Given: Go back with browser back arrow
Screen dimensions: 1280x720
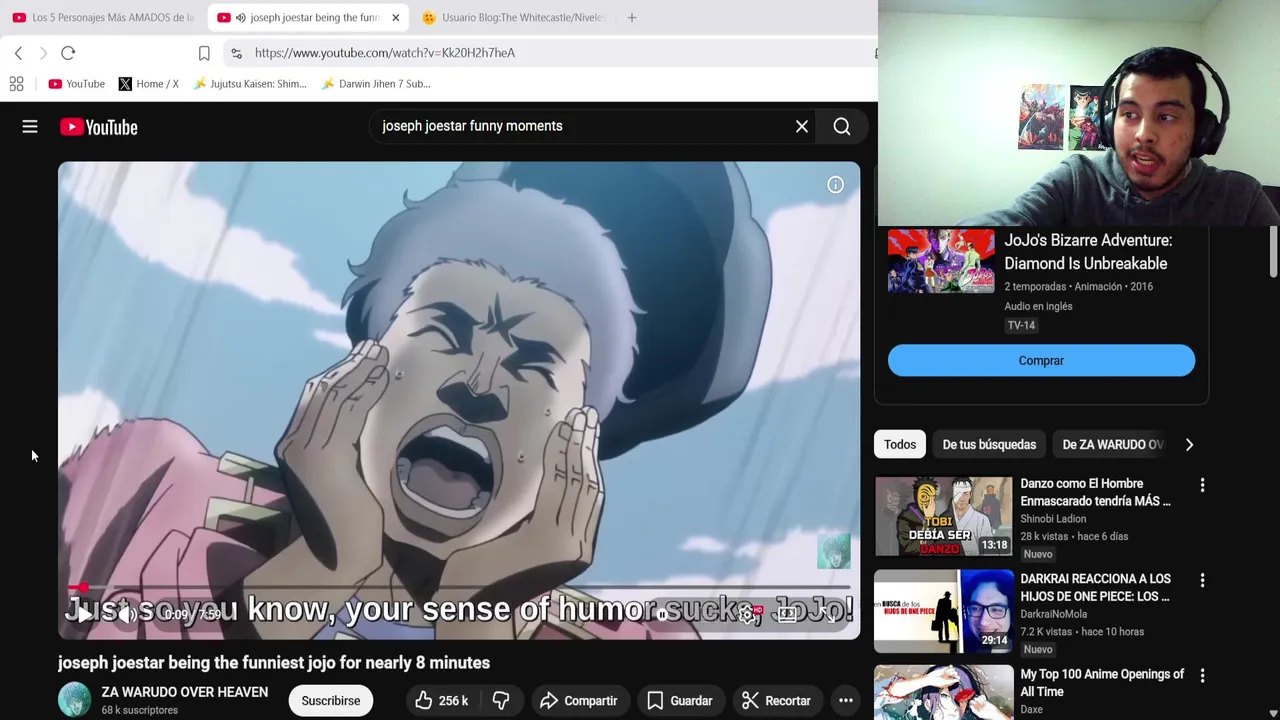Looking at the screenshot, I should [18, 53].
